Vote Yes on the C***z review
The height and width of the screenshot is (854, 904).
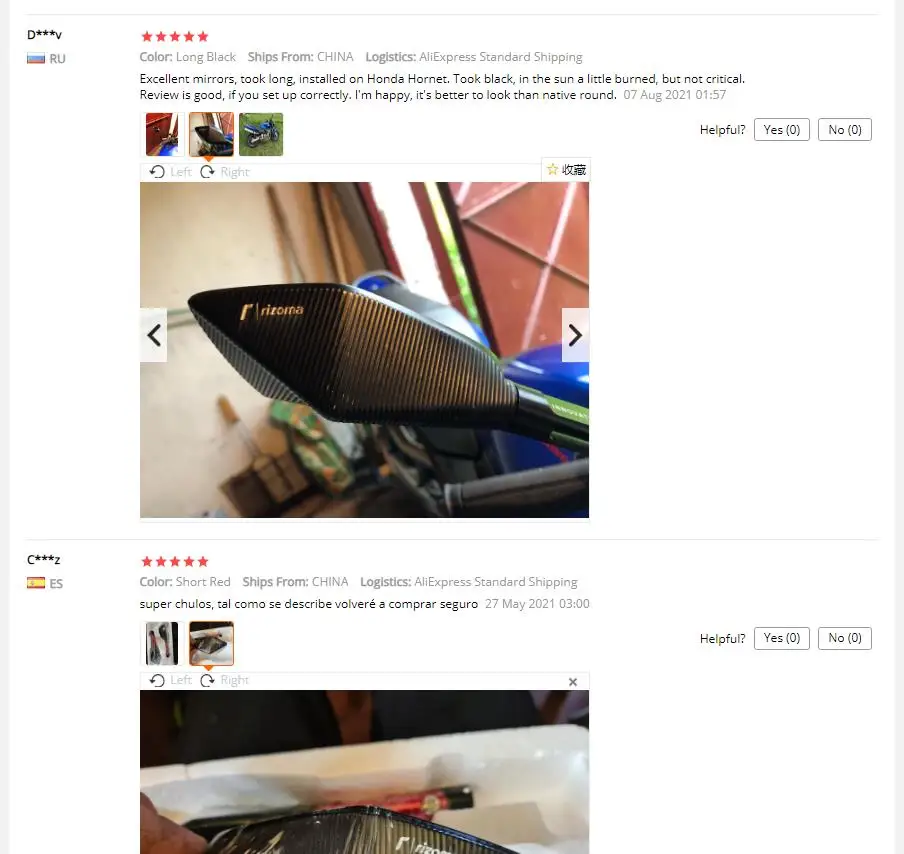coord(782,638)
